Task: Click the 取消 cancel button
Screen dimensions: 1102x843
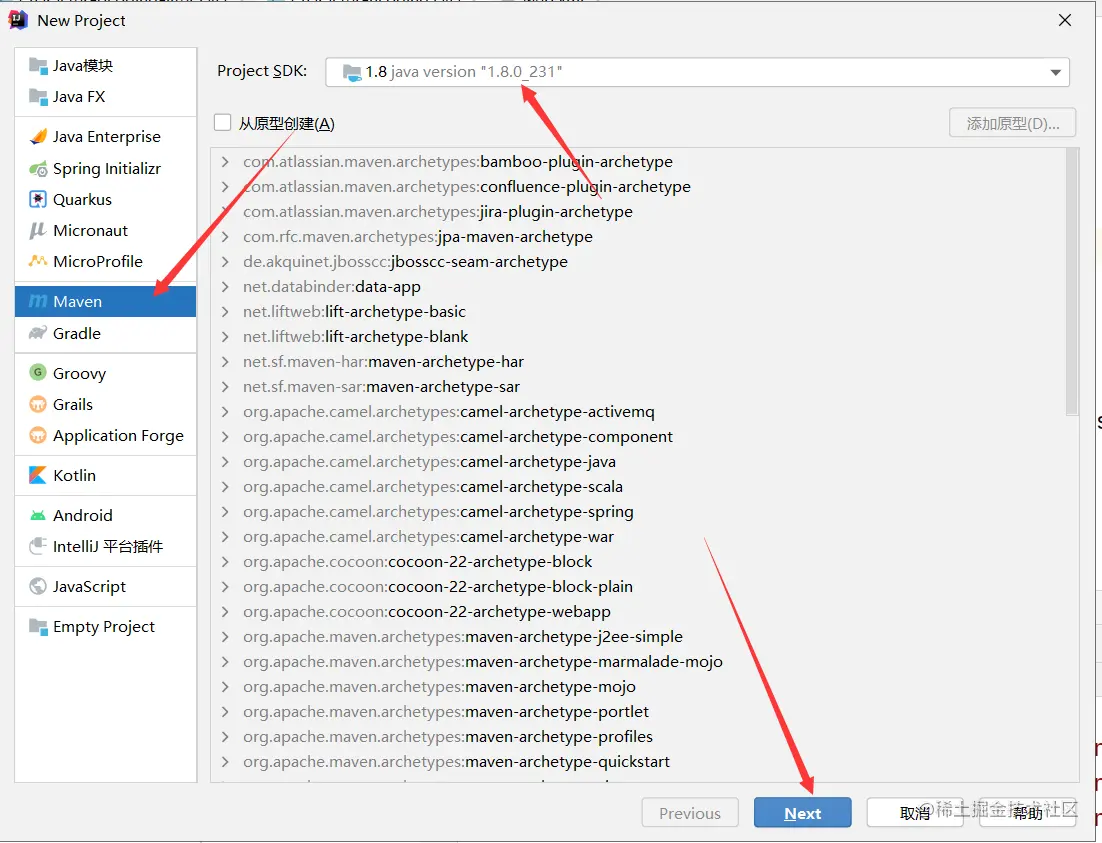Action: coord(915,813)
